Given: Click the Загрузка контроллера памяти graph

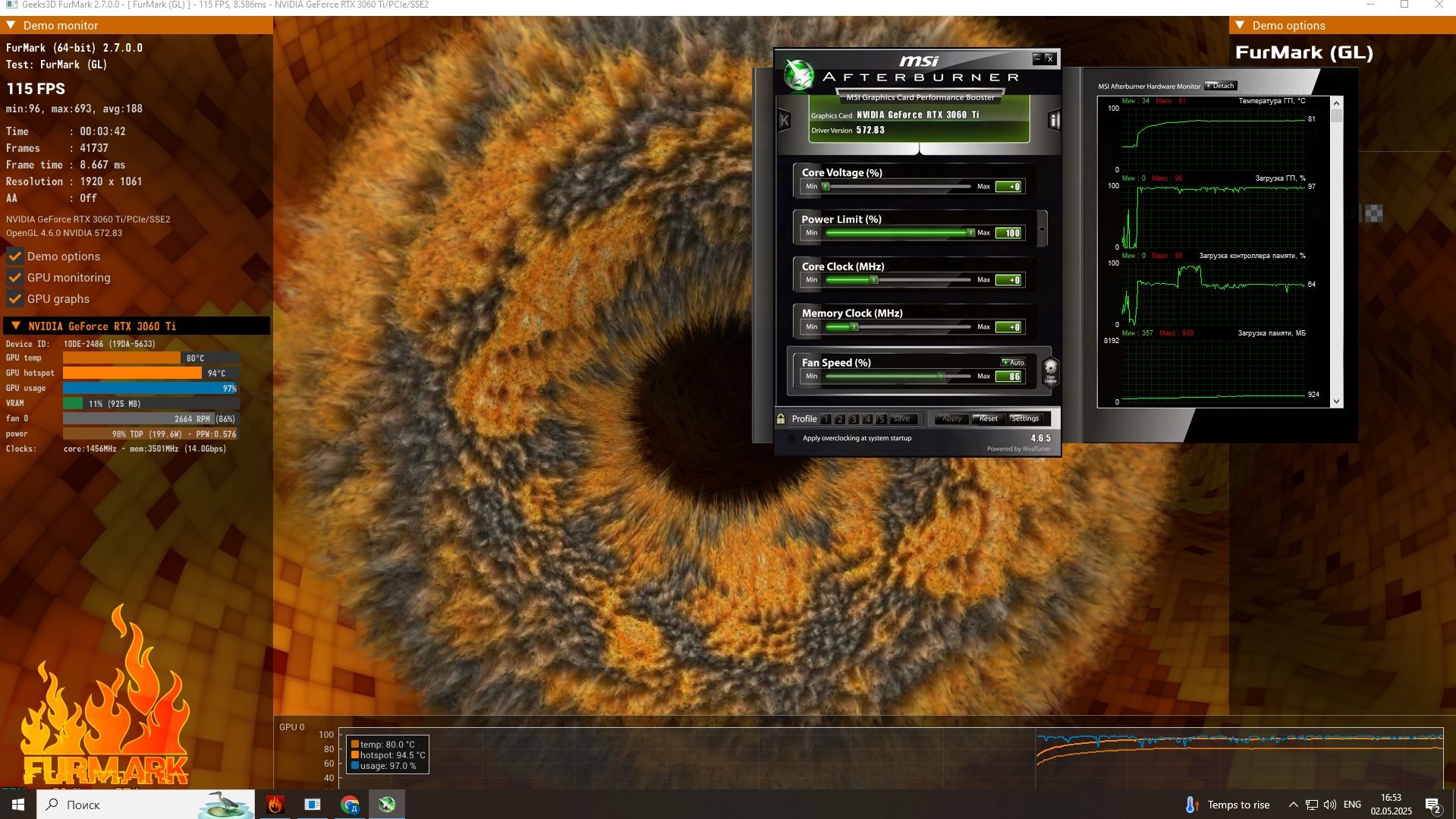Looking at the screenshot, I should [x=1213, y=293].
